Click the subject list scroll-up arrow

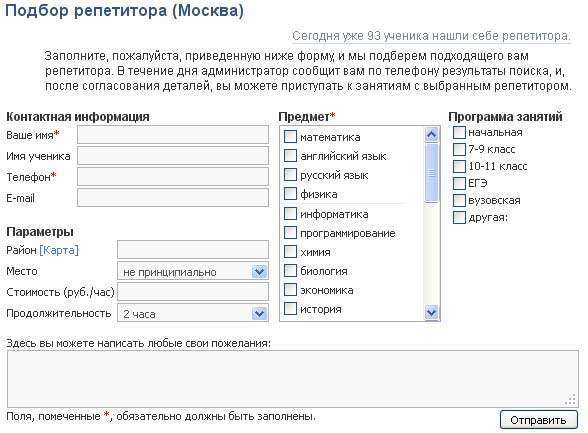[432, 135]
